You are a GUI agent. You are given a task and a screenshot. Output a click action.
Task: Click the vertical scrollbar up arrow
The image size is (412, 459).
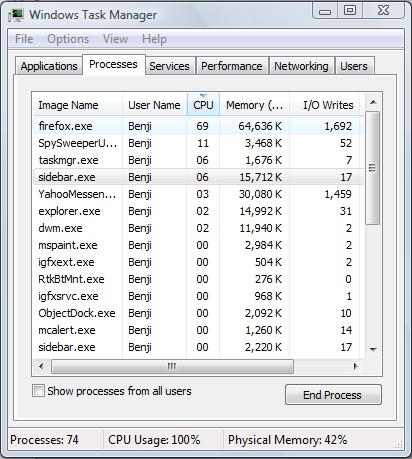[x=373, y=102]
